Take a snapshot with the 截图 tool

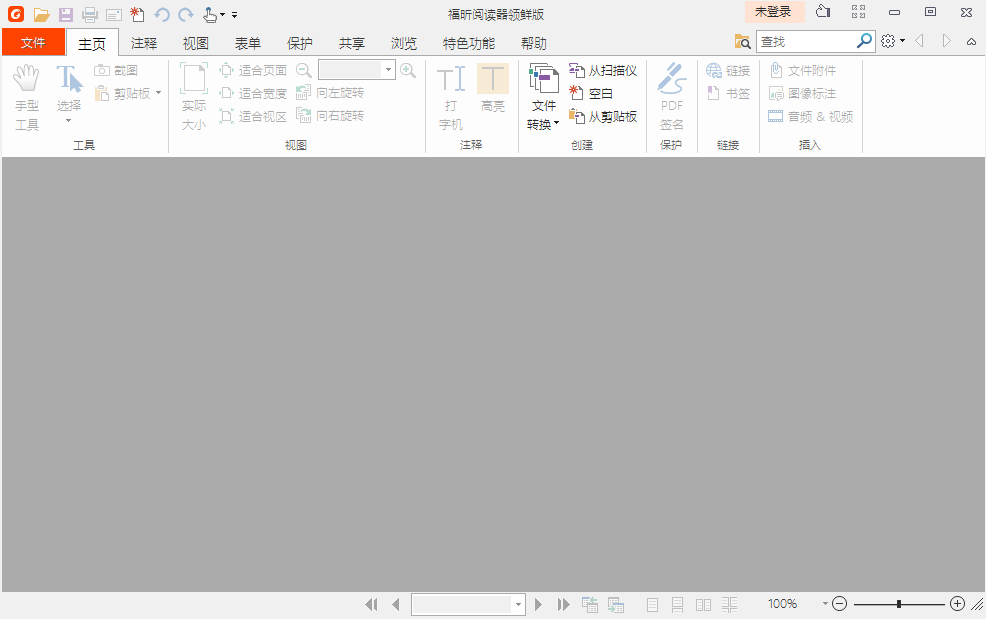(x=117, y=69)
